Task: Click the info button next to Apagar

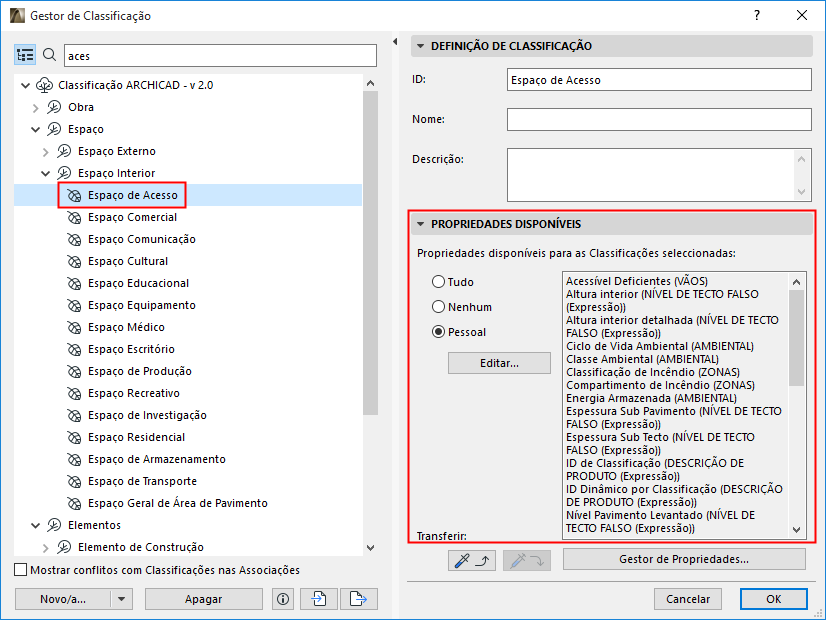Action: coord(283,599)
